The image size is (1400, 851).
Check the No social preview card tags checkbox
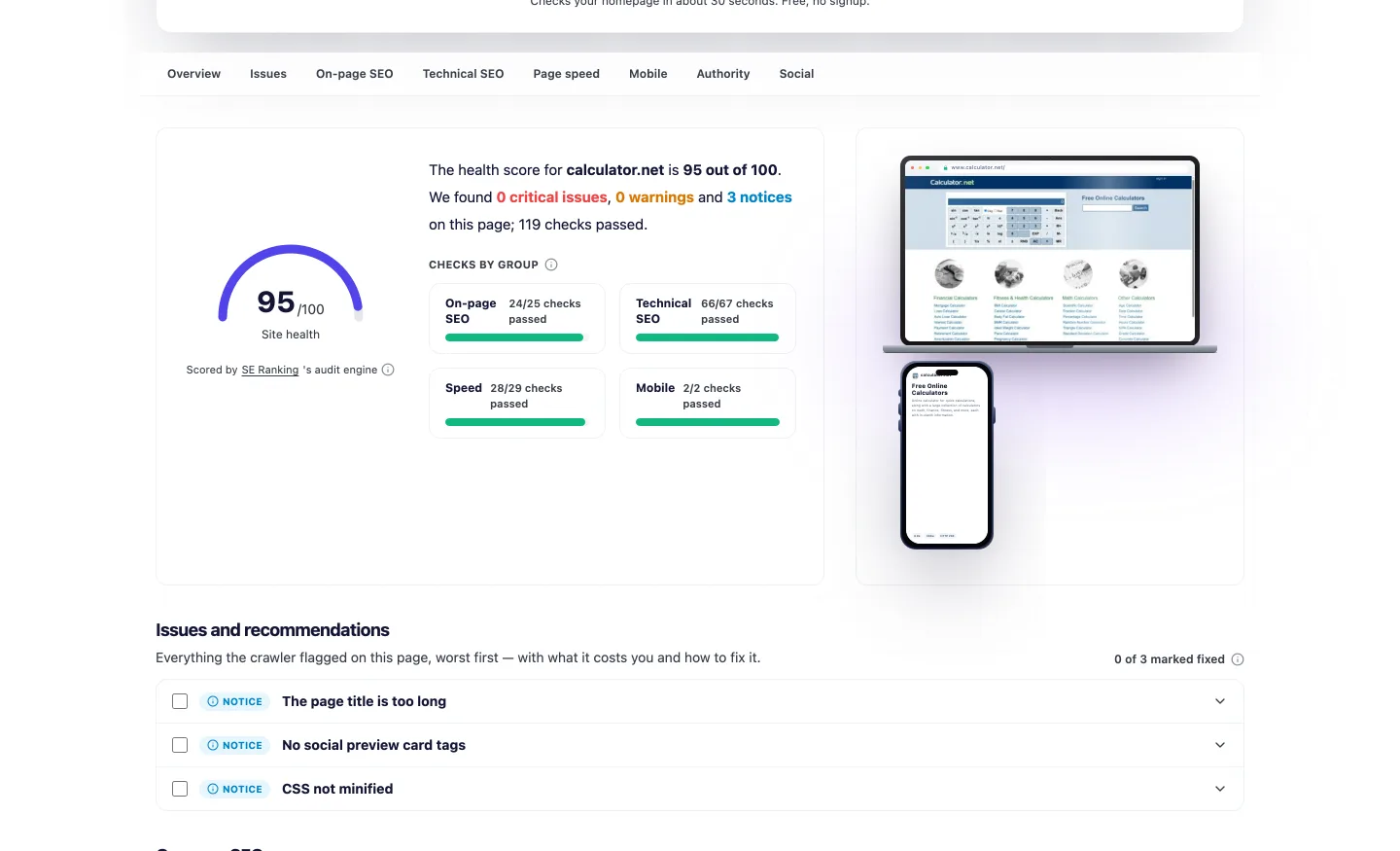(180, 745)
